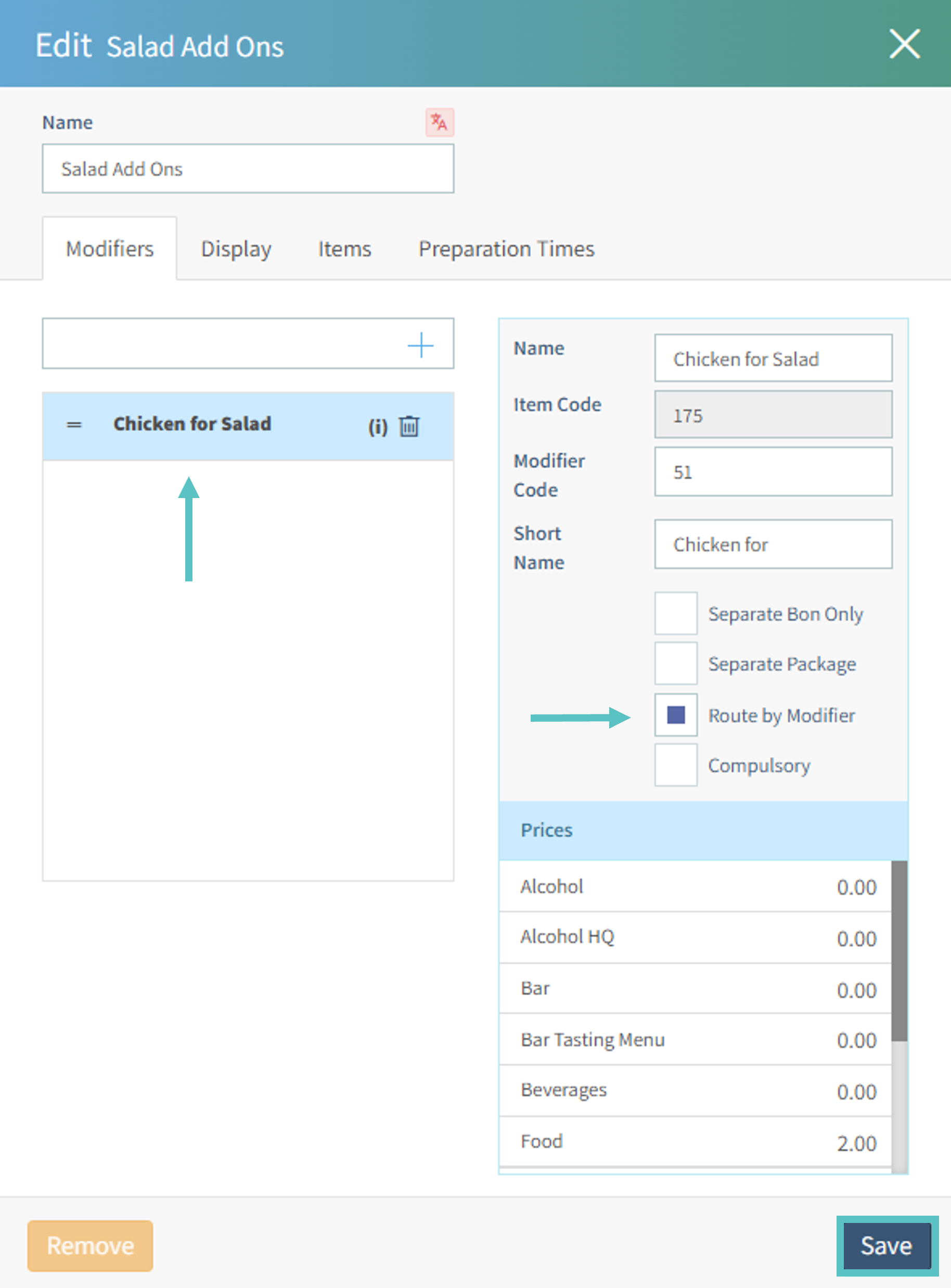
Task: Click the group Name field Salad Add Ons
Action: 248,169
